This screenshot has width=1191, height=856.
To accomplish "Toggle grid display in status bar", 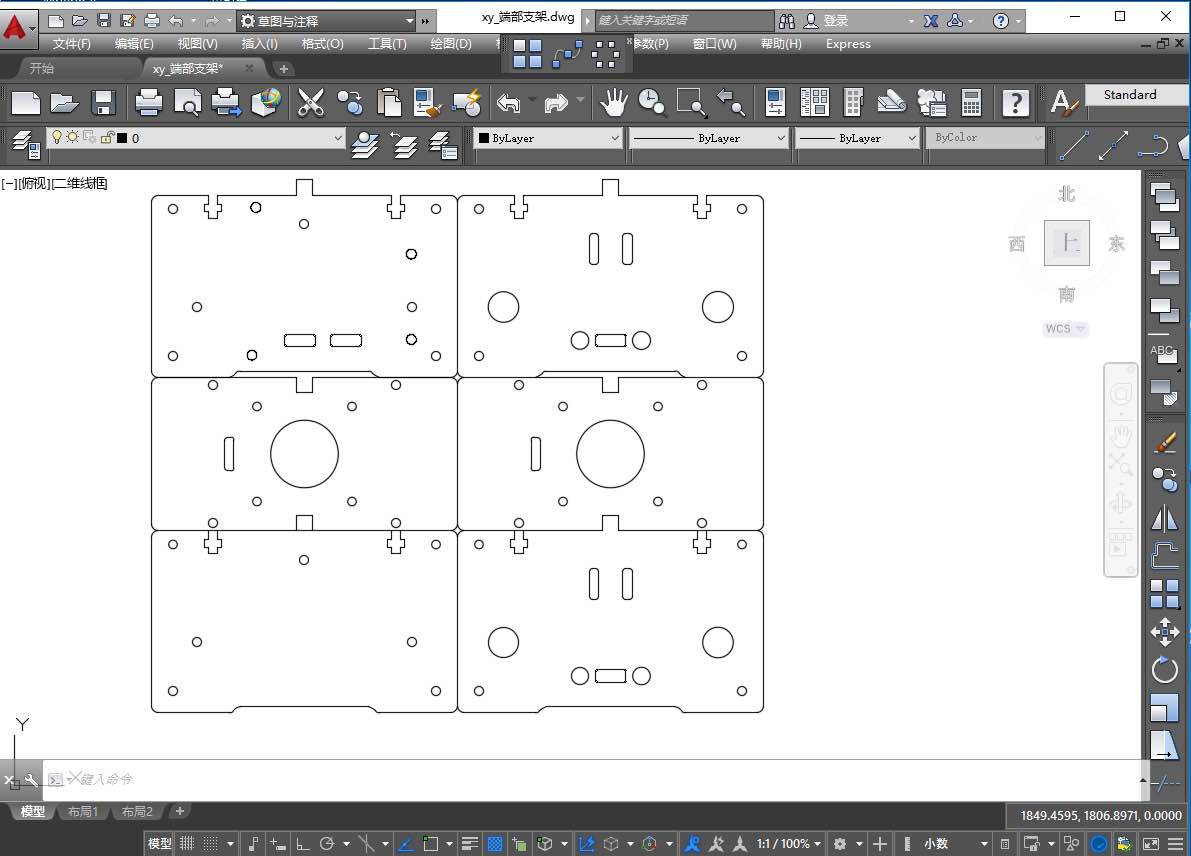I will pos(187,843).
